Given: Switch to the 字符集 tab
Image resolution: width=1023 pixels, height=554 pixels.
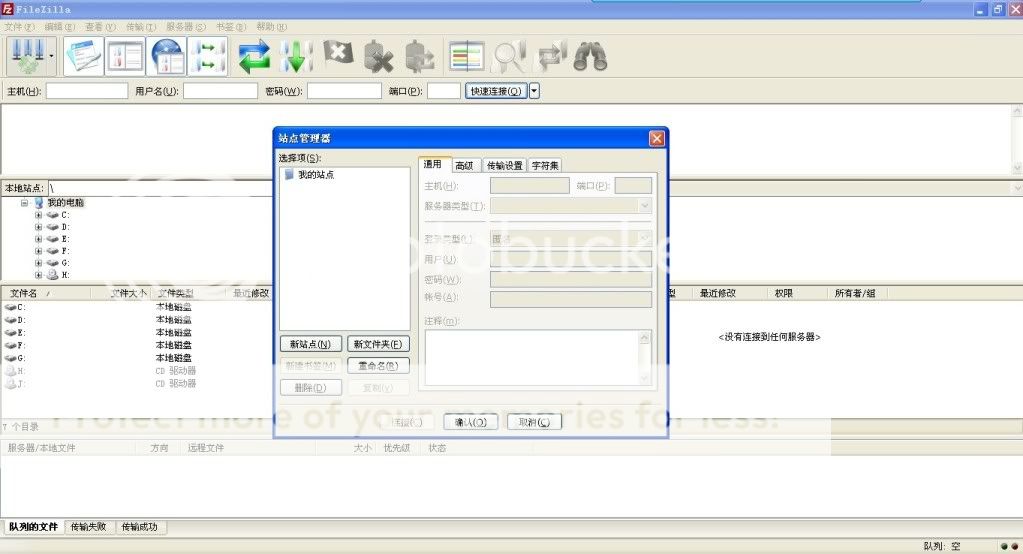Looking at the screenshot, I should [x=545, y=166].
